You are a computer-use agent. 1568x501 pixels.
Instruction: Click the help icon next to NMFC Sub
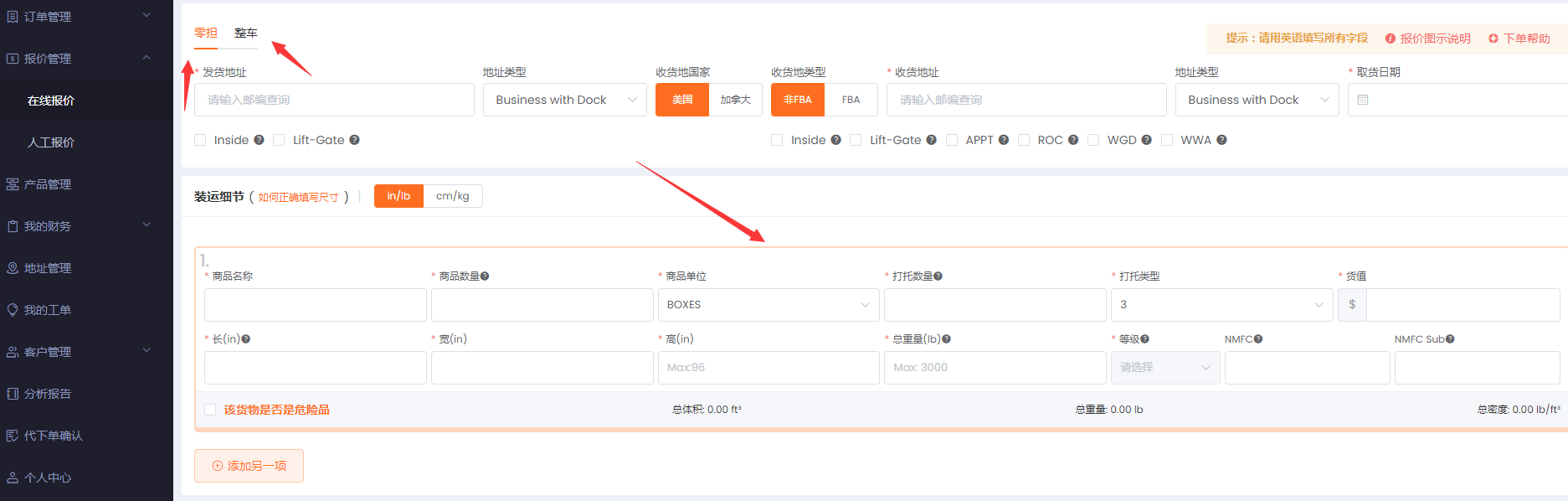tap(1450, 339)
